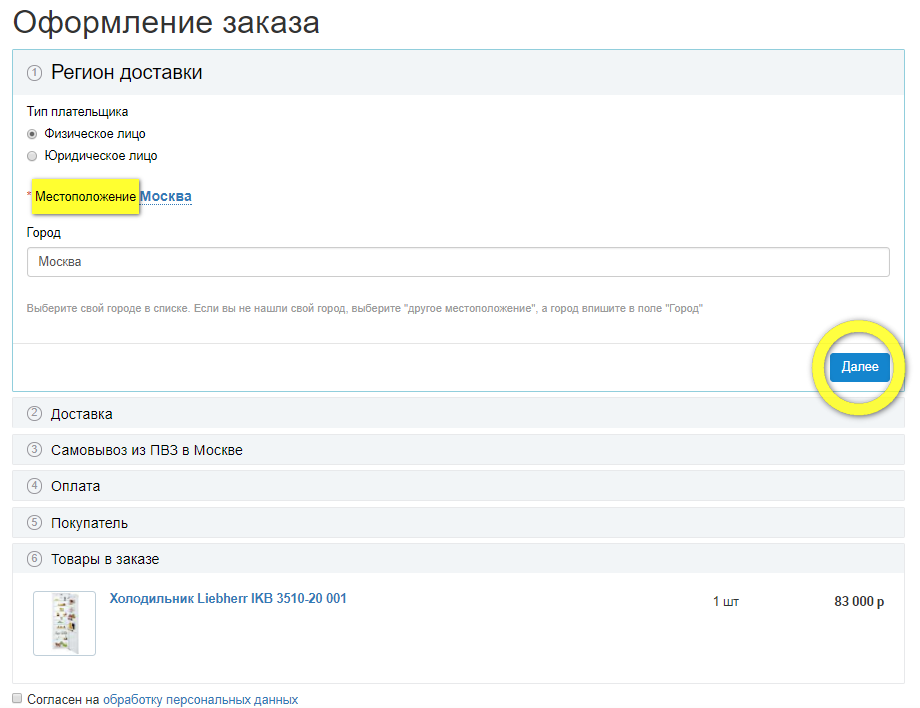
Task: Open the обработку персональных данных link
Action: pos(201,700)
